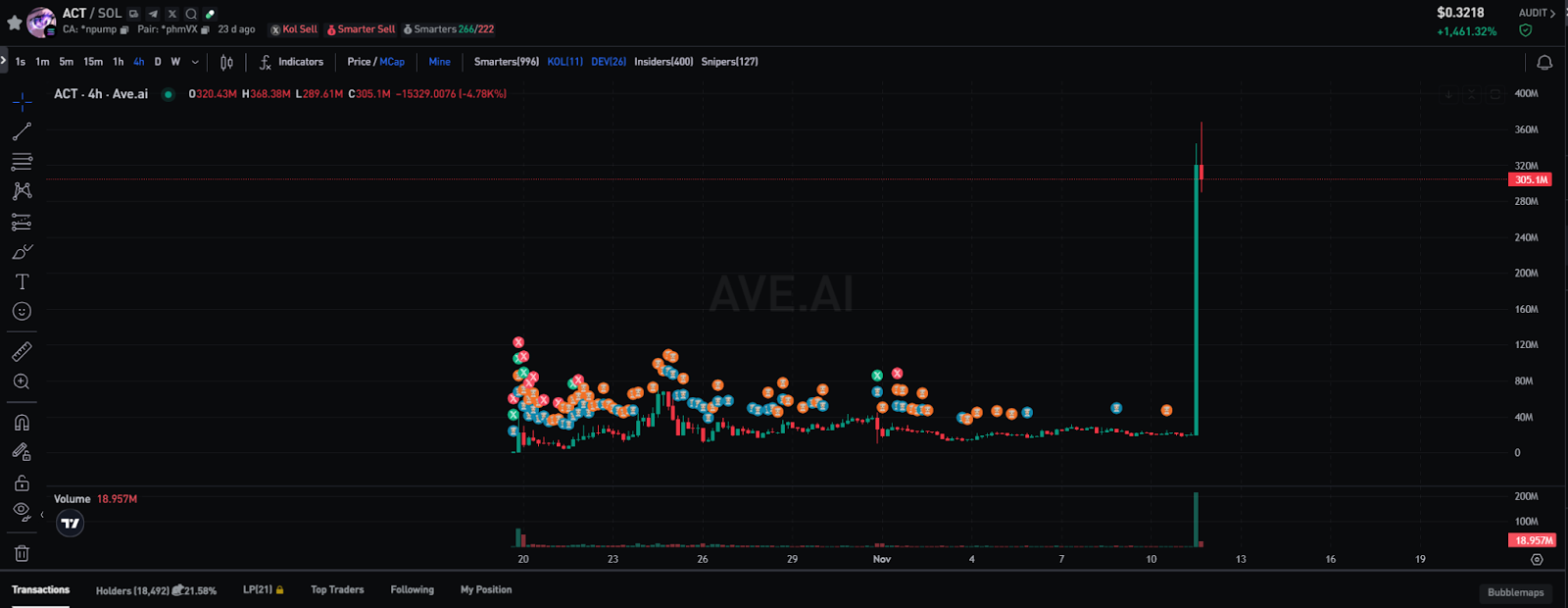1568x608 pixels.
Task: Open the emoji icons tool
Action: click(22, 312)
